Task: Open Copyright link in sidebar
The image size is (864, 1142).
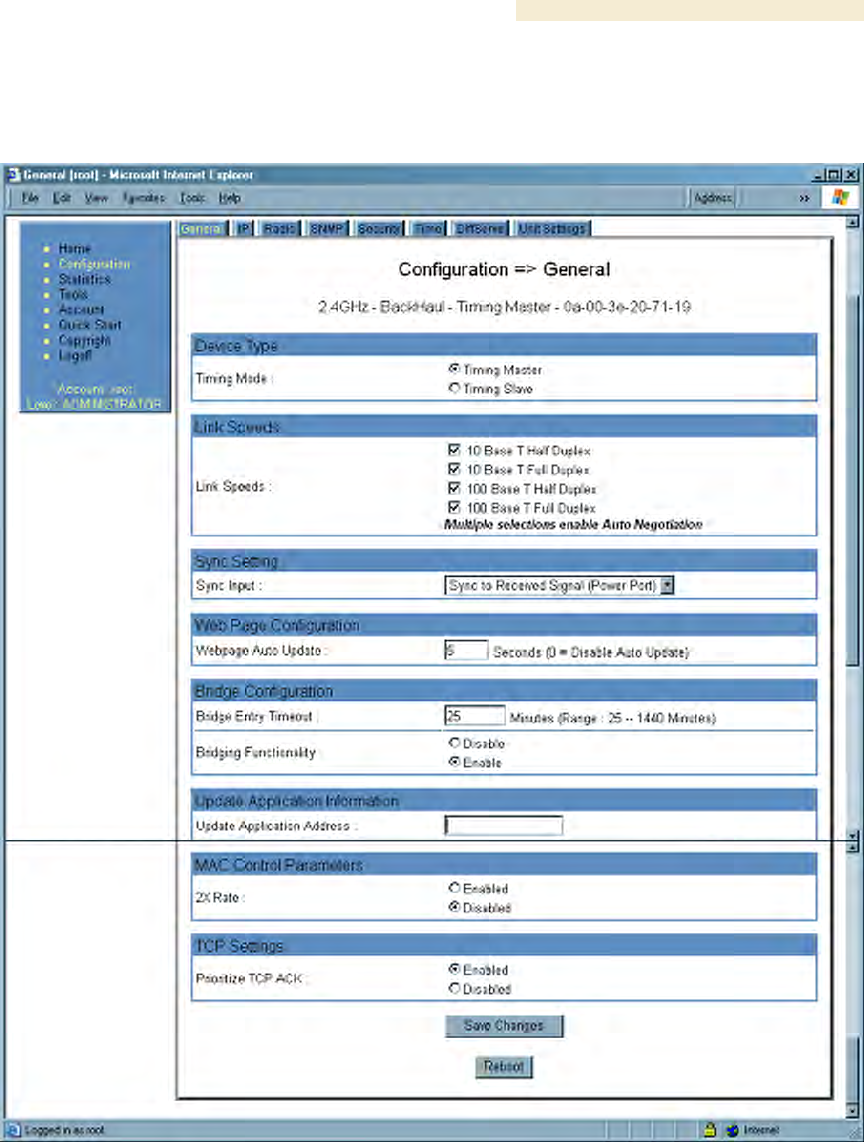Action: pyautogui.click(x=85, y=340)
